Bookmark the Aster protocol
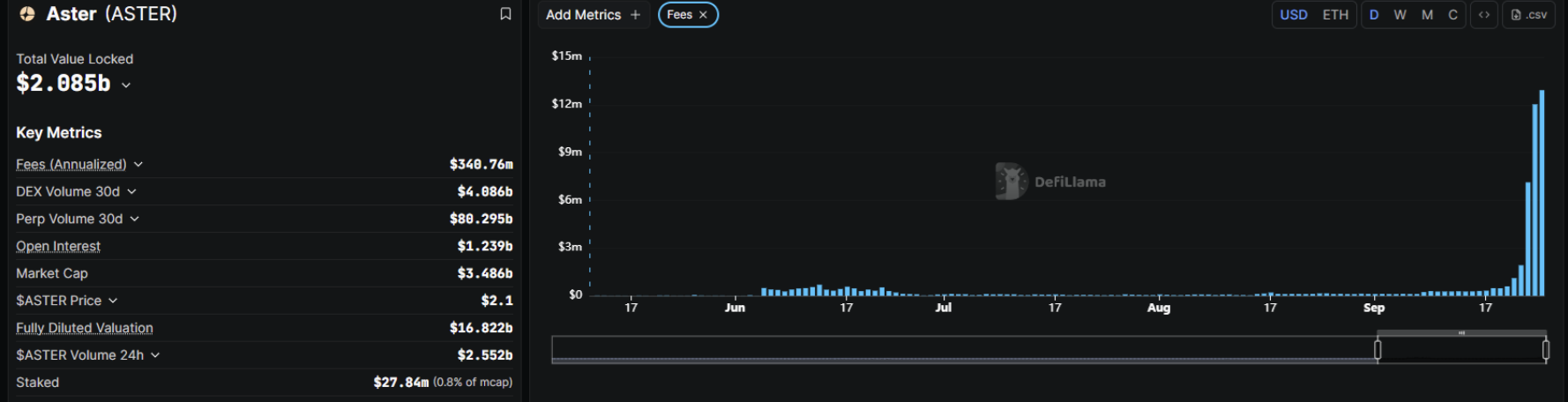The image size is (1568, 402). (505, 14)
